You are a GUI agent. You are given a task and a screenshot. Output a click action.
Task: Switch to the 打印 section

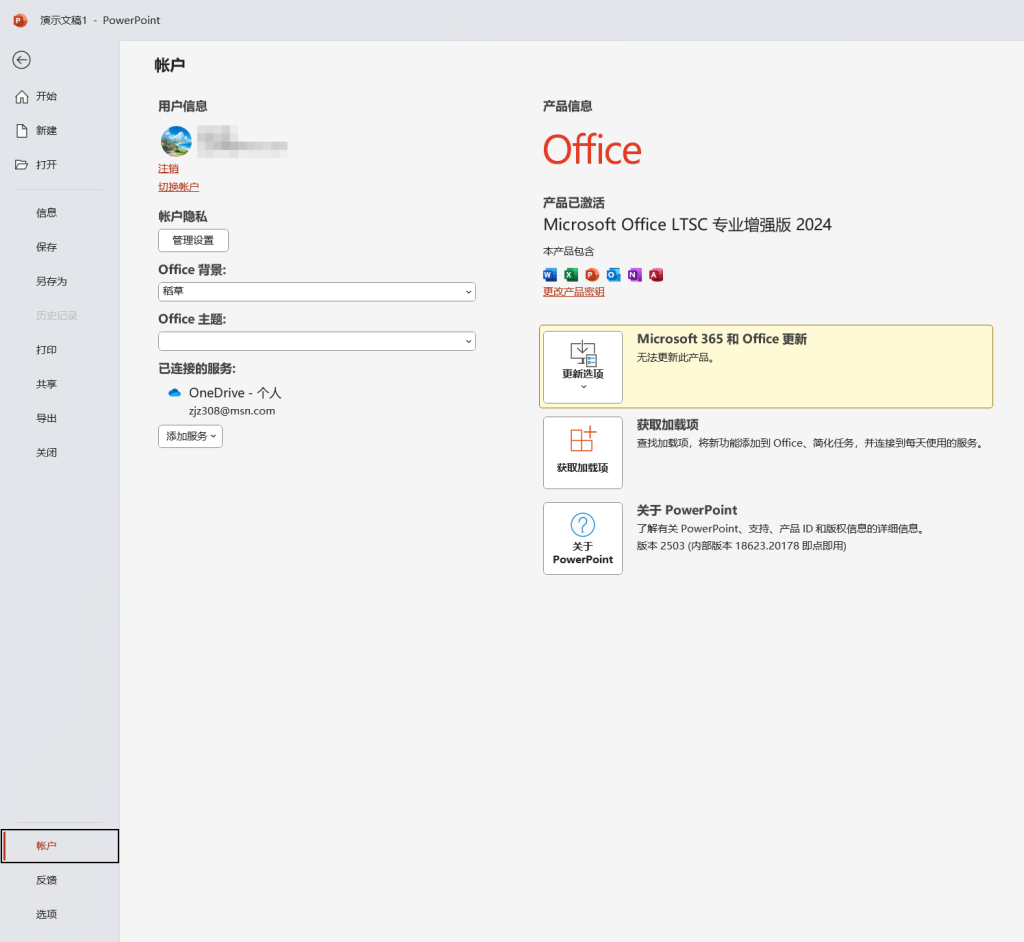(x=46, y=349)
